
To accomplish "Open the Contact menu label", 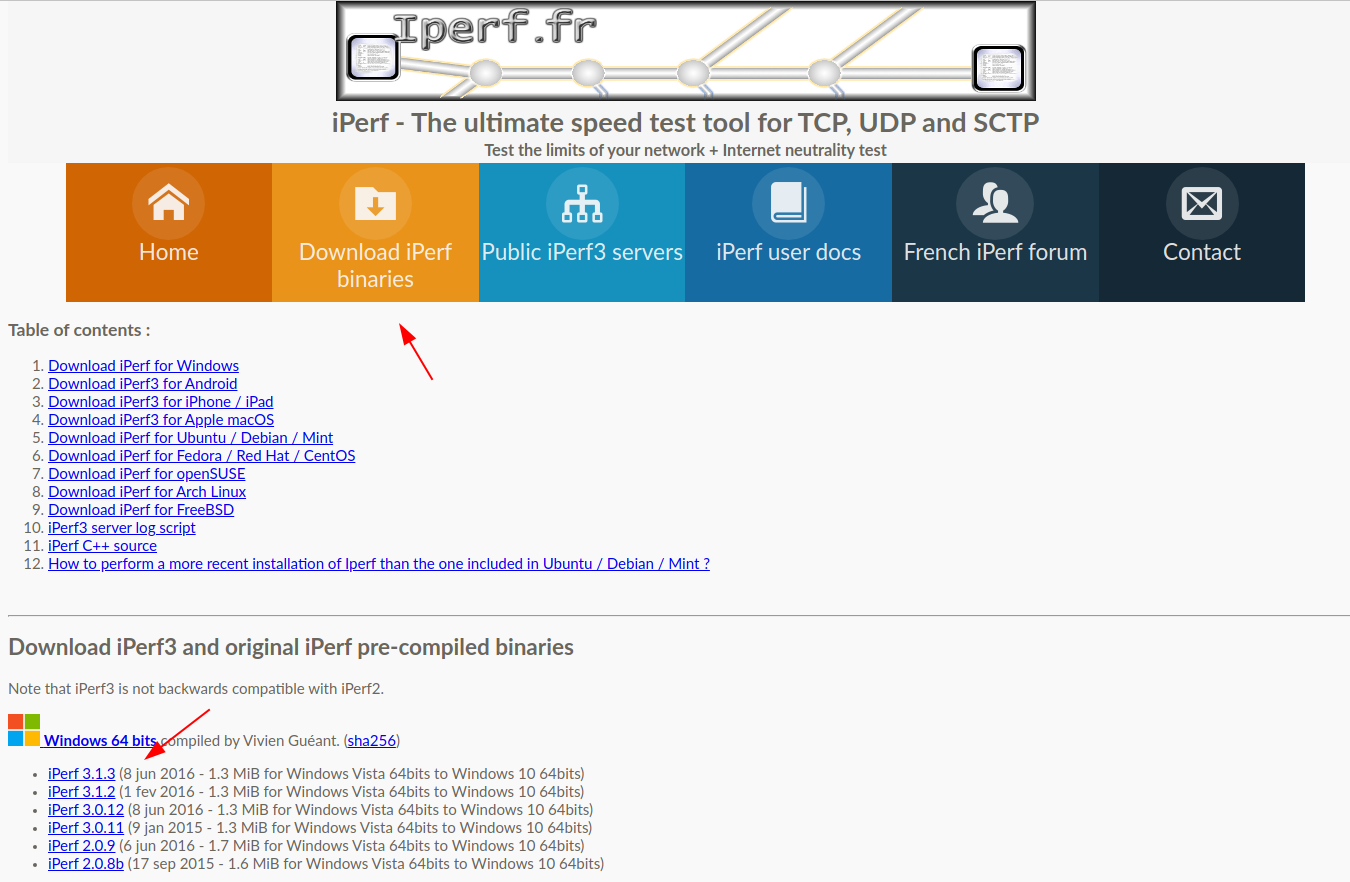I will (x=1202, y=252).
